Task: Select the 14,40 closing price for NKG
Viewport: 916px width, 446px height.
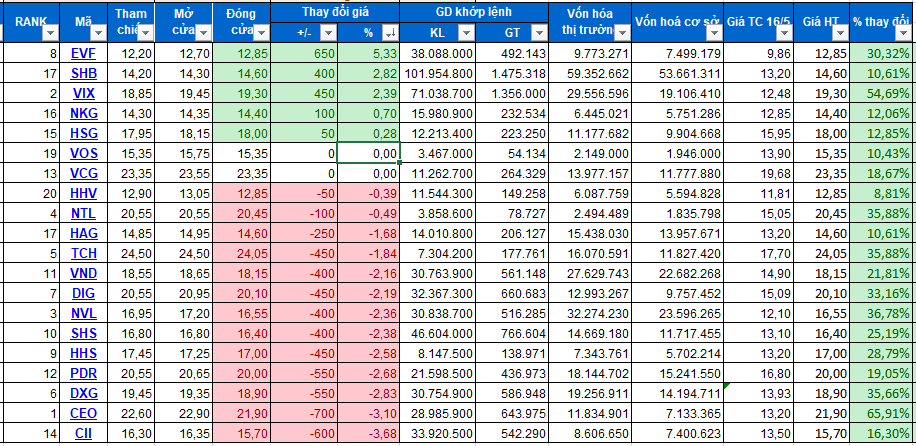Action: point(241,113)
